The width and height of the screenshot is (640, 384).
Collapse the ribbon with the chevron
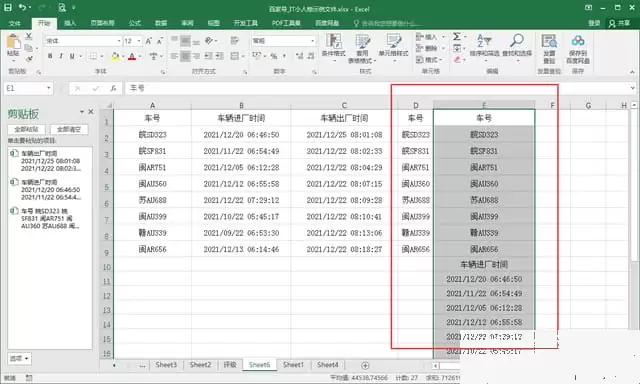click(632, 72)
